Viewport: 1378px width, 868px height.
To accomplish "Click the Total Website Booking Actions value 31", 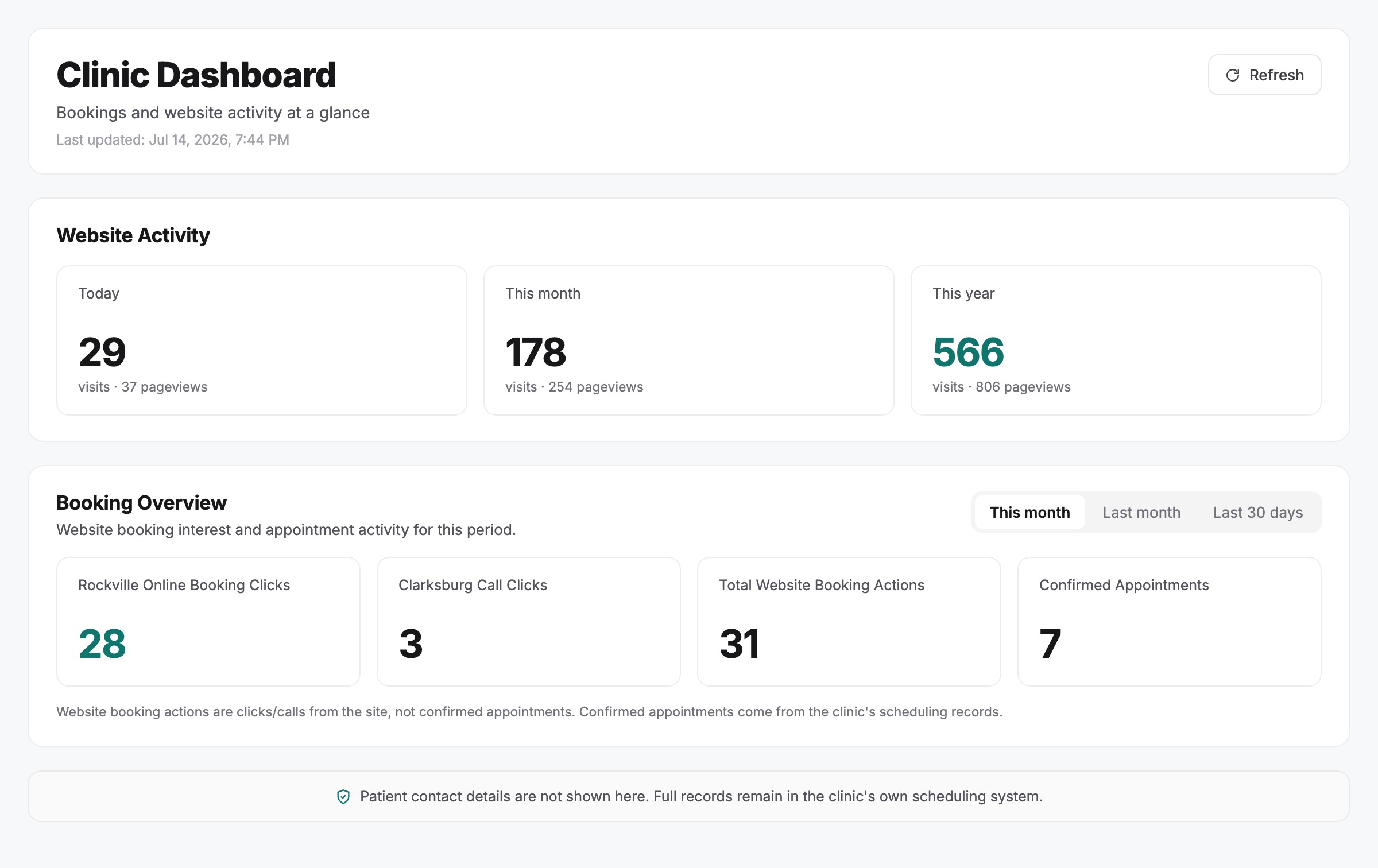I will point(740,644).
